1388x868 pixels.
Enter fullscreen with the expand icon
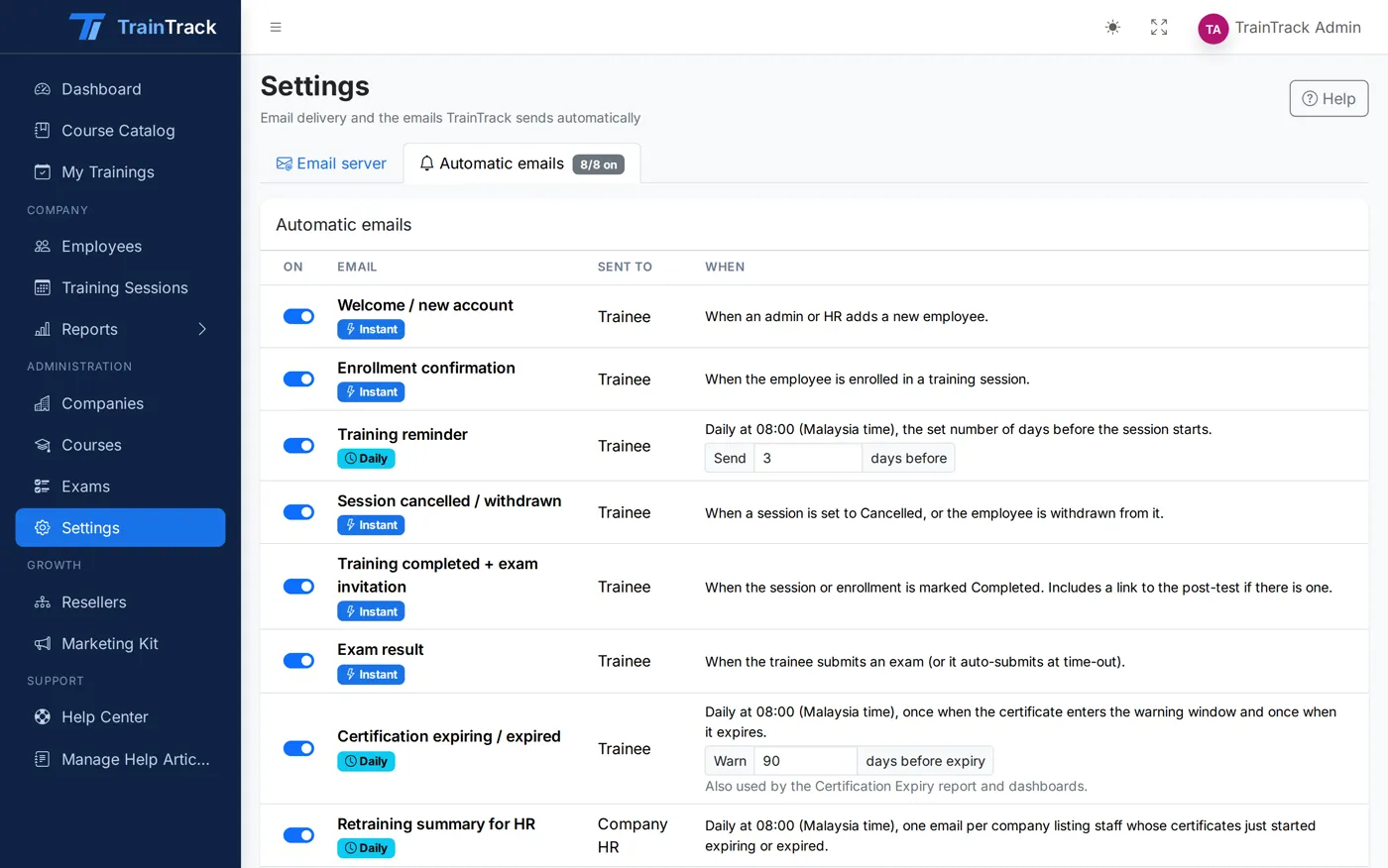[x=1159, y=27]
